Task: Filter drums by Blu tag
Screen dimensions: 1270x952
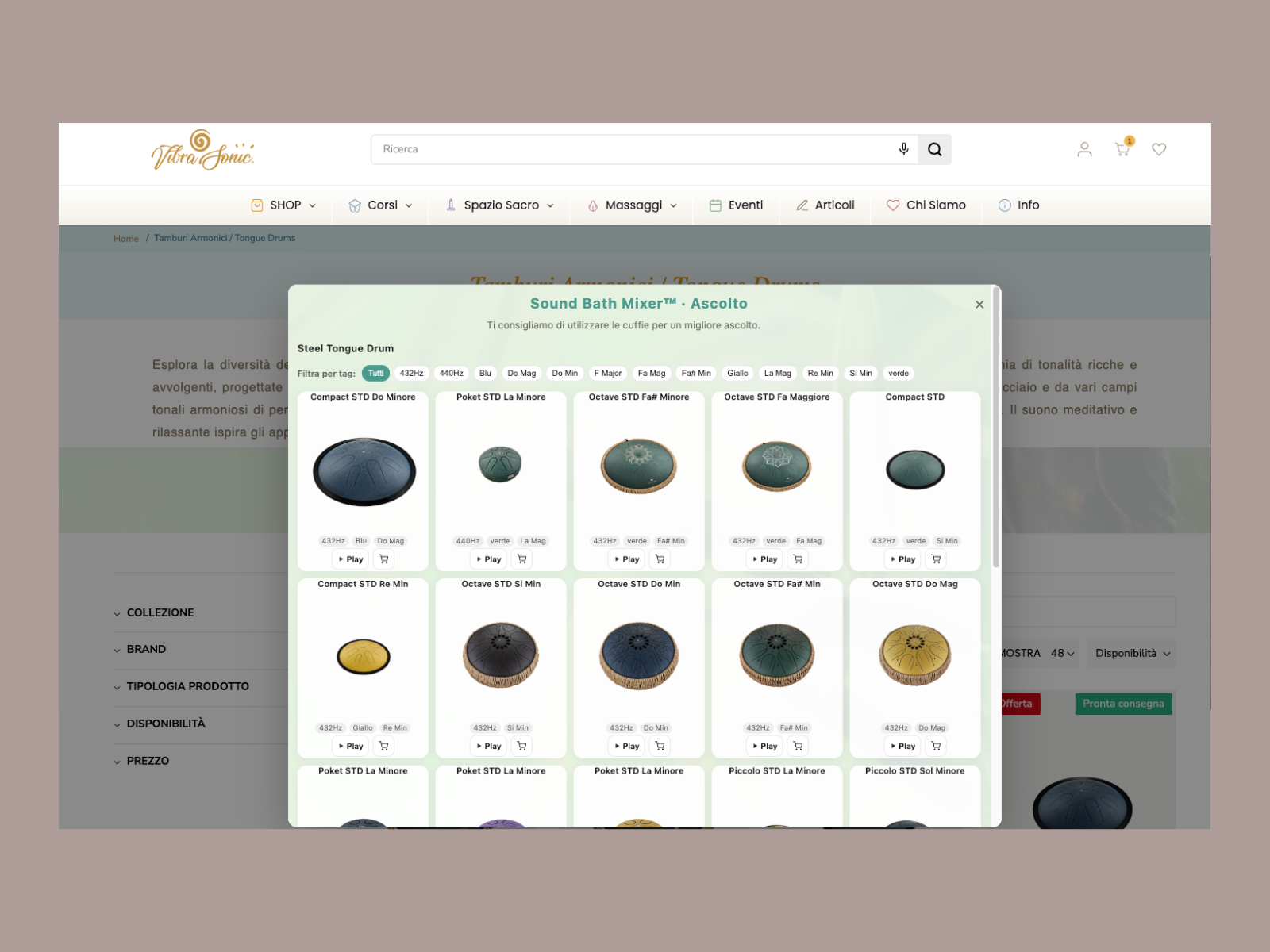Action: coord(485,373)
